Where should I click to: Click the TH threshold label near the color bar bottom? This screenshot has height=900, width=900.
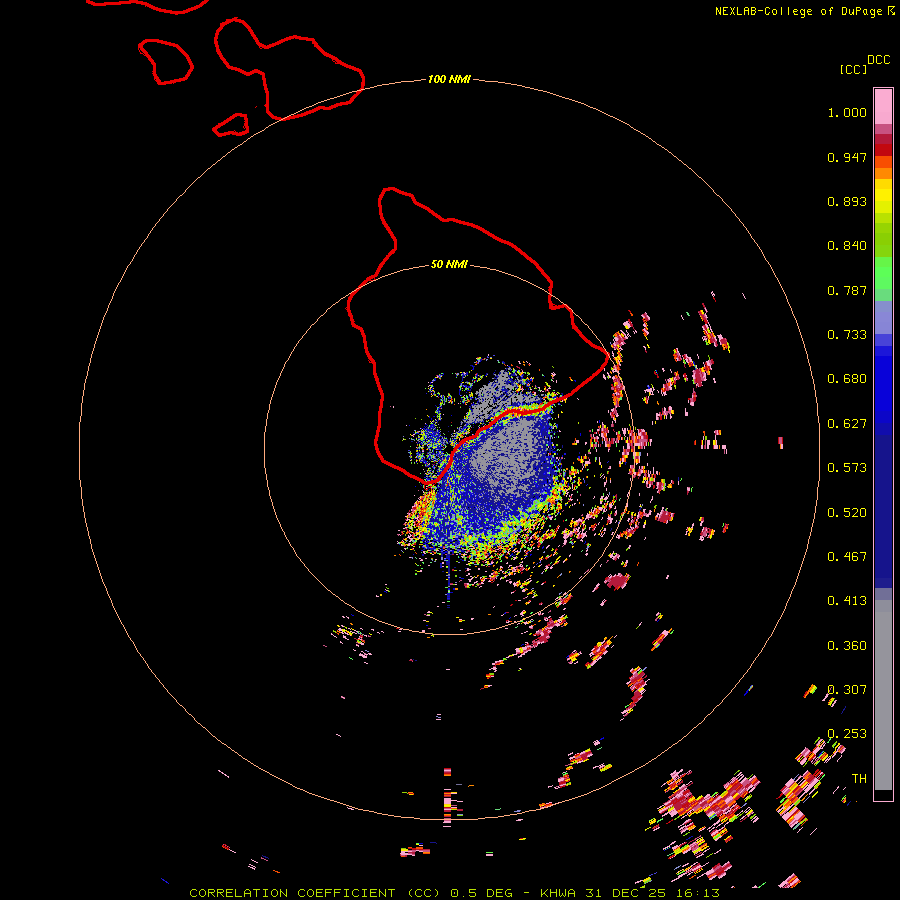point(859,779)
